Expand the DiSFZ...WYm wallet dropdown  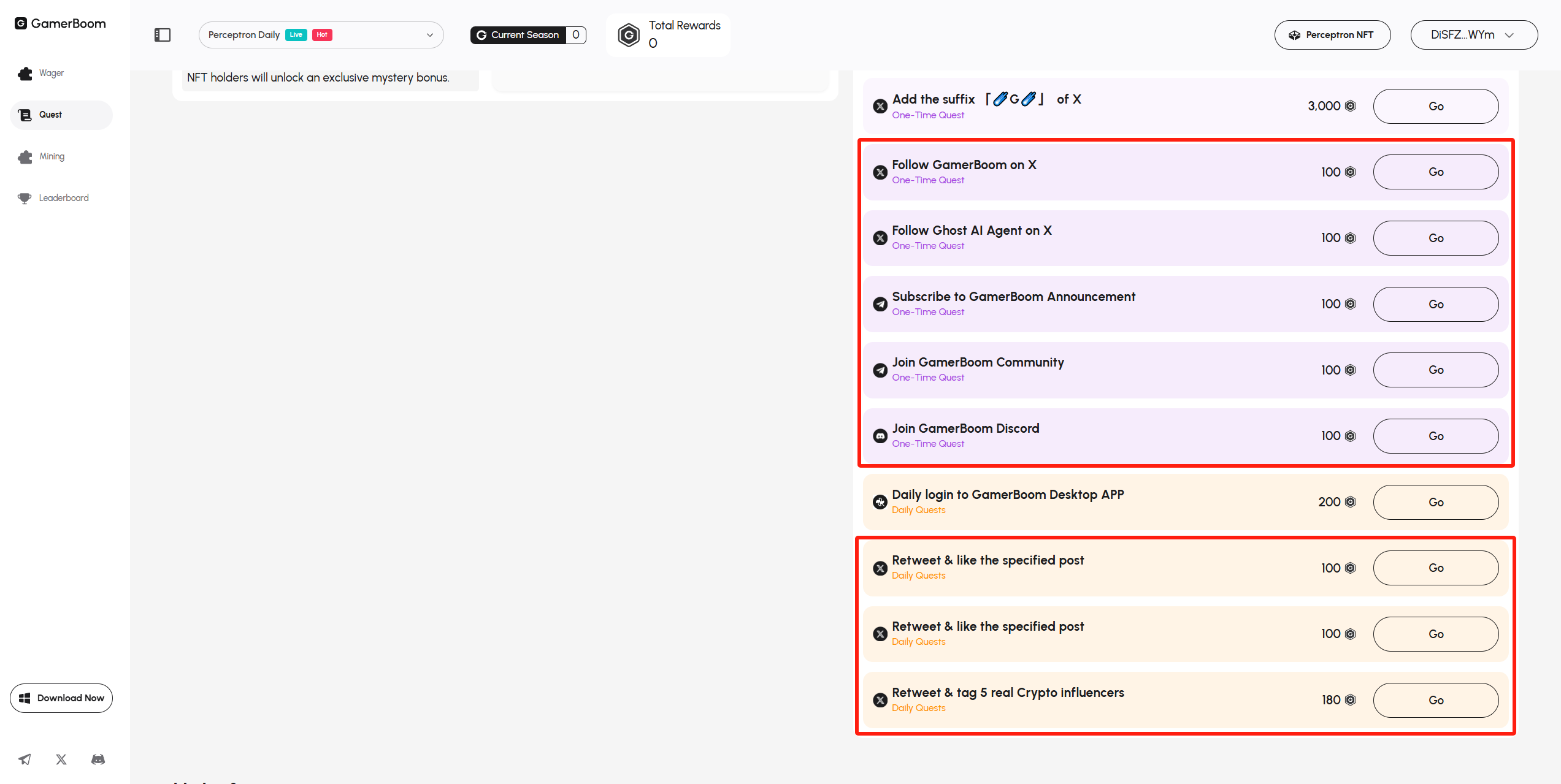1474,35
